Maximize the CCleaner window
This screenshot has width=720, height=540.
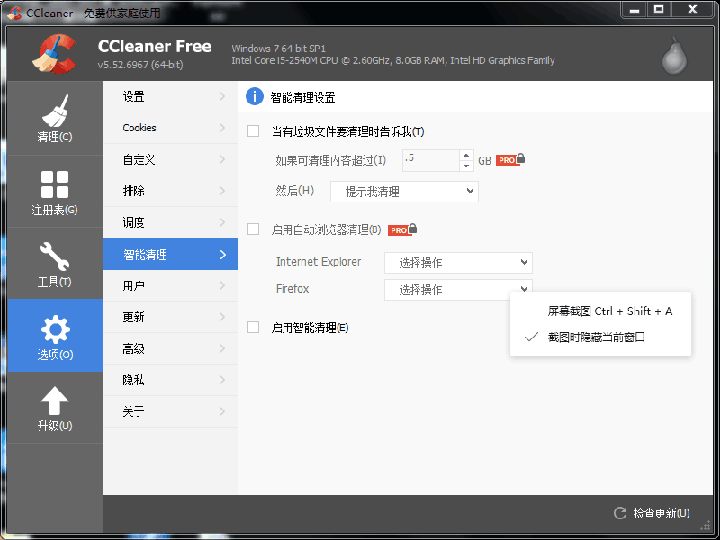tap(659, 10)
